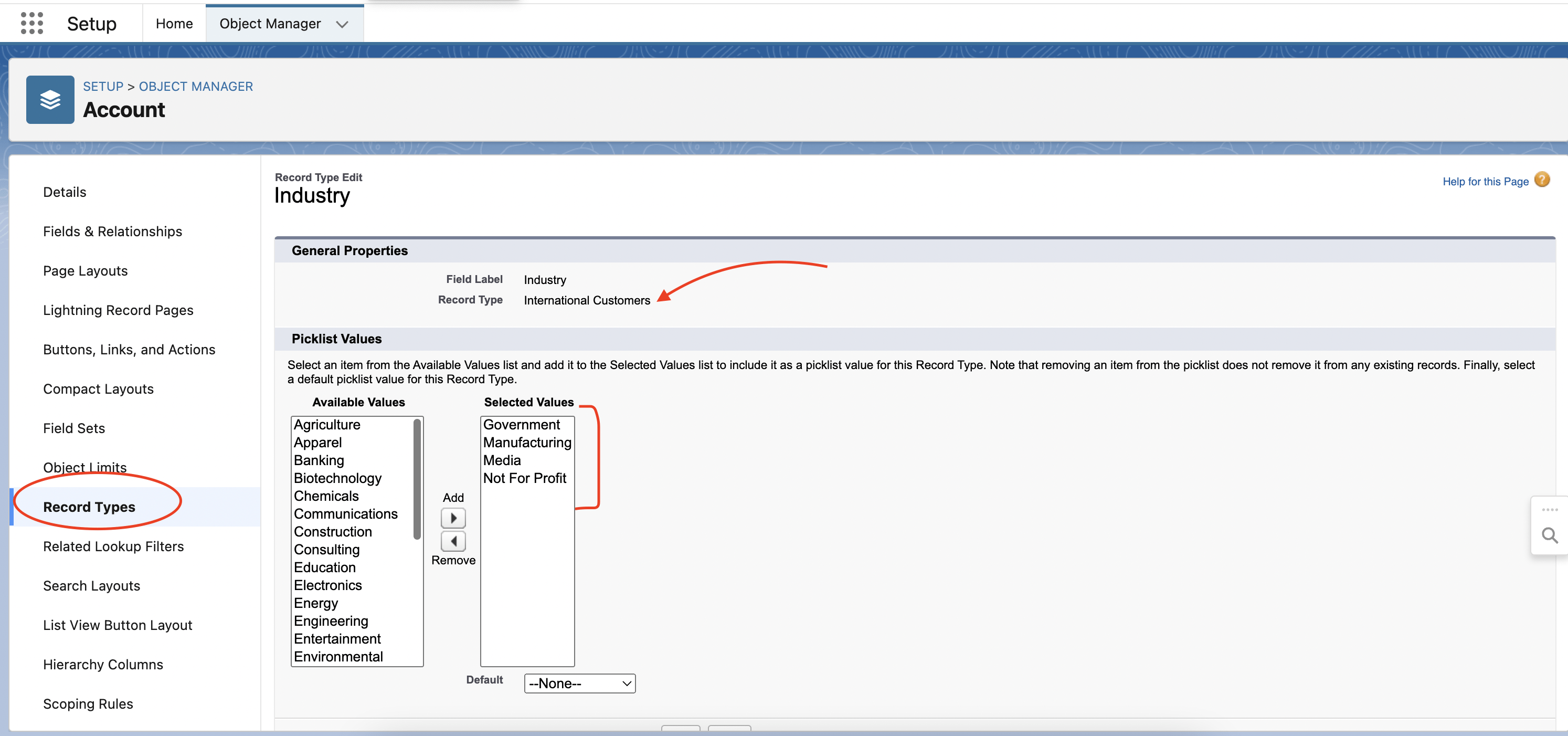The image size is (1568, 736).
Task: Open the App Launcher dots icon
Action: pos(31,23)
